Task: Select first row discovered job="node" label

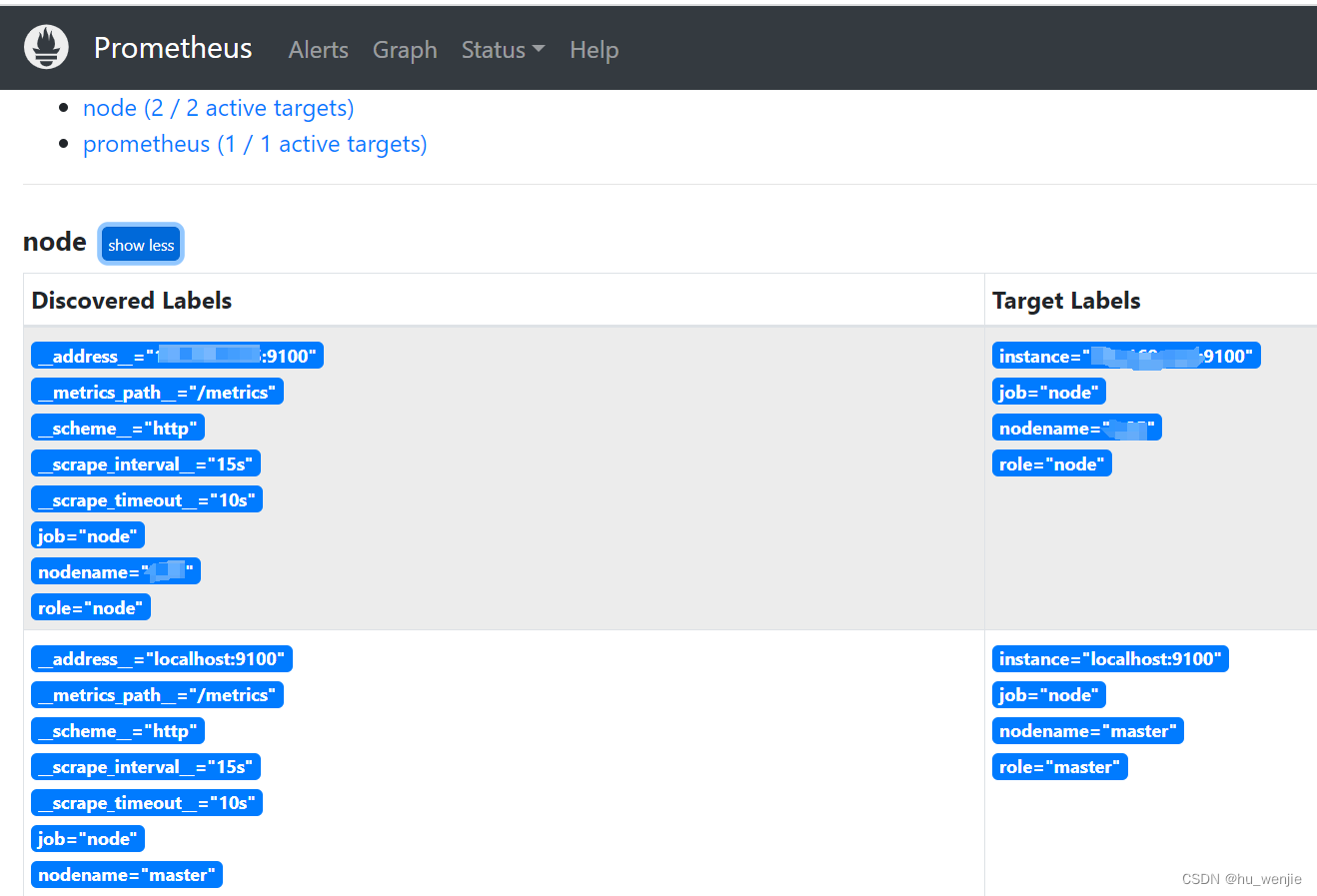Action: point(88,535)
